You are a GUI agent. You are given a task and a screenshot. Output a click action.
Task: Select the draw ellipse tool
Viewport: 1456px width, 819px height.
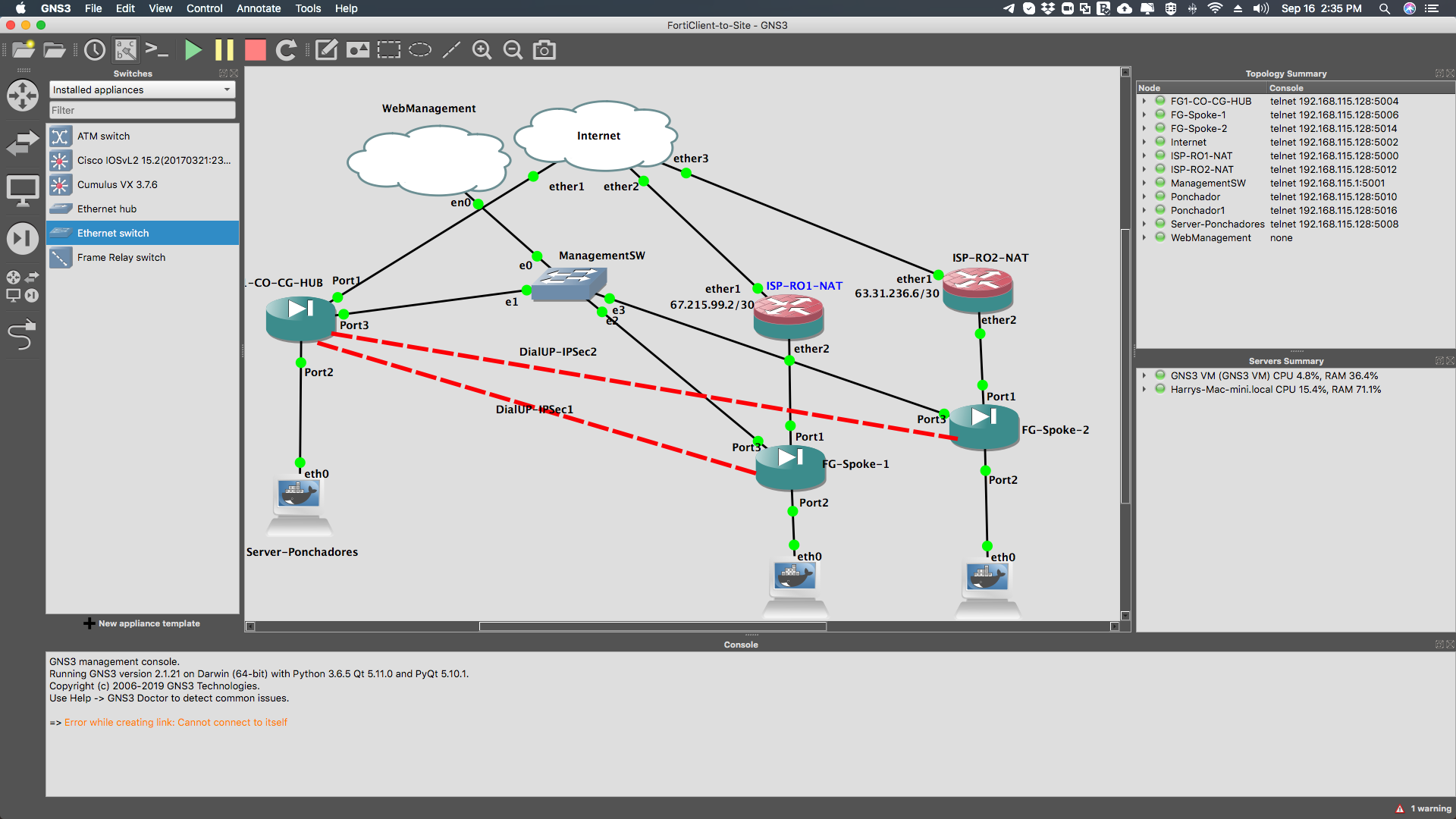pos(420,50)
